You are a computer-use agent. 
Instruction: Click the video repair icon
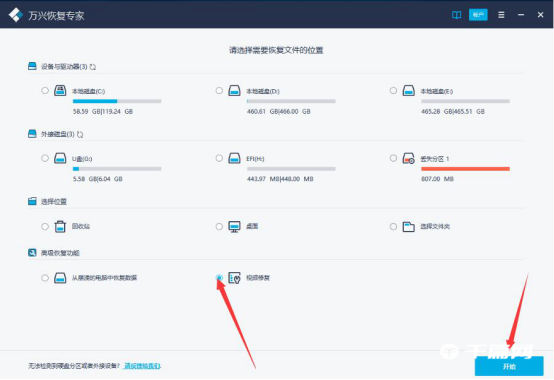(234, 278)
